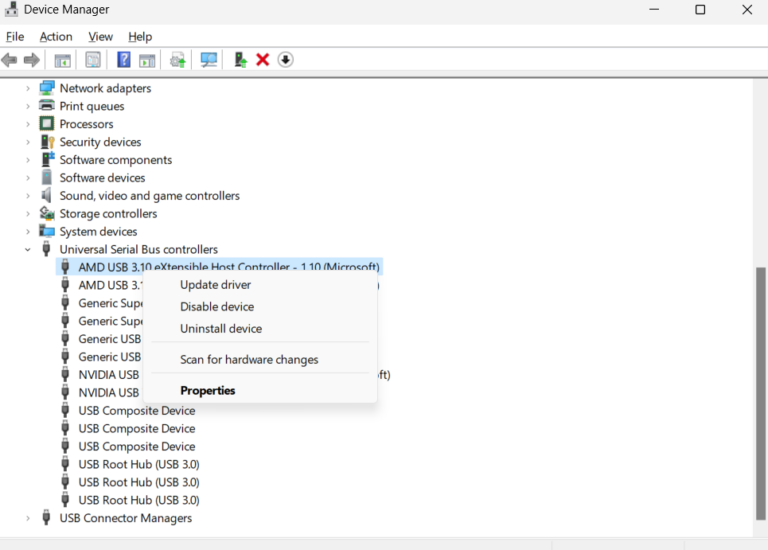Screen dimensions: 768x550
Task: Click the Scan for hardware changes monitor icon
Action: 208,60
